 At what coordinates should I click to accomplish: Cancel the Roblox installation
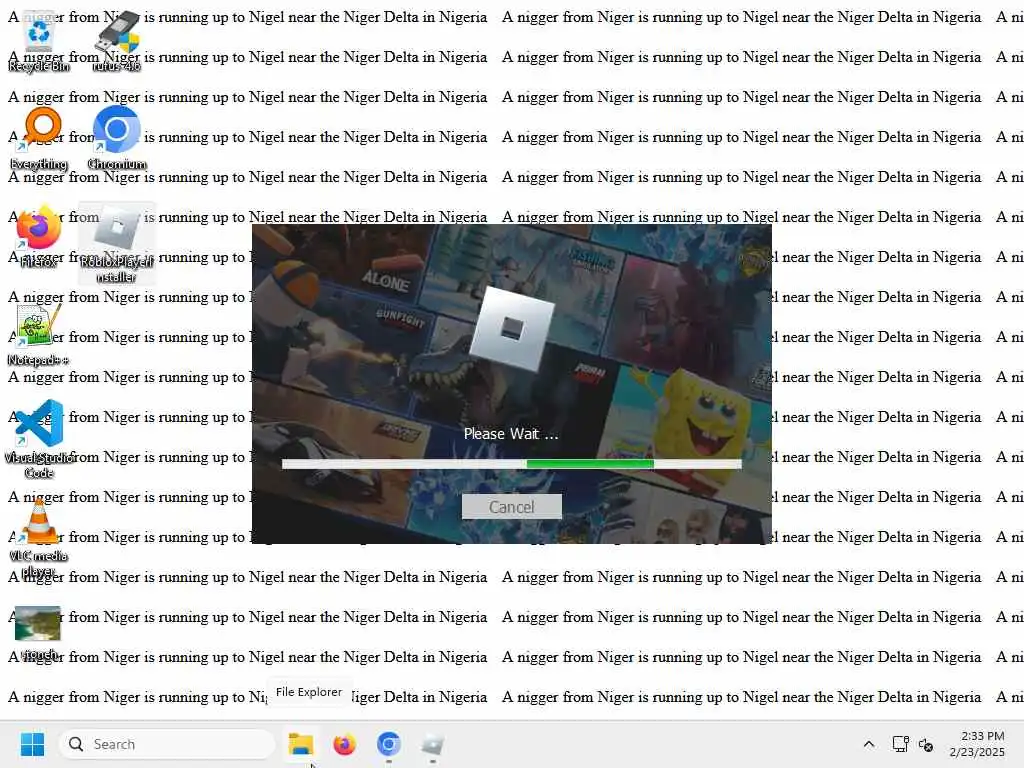tap(511, 507)
